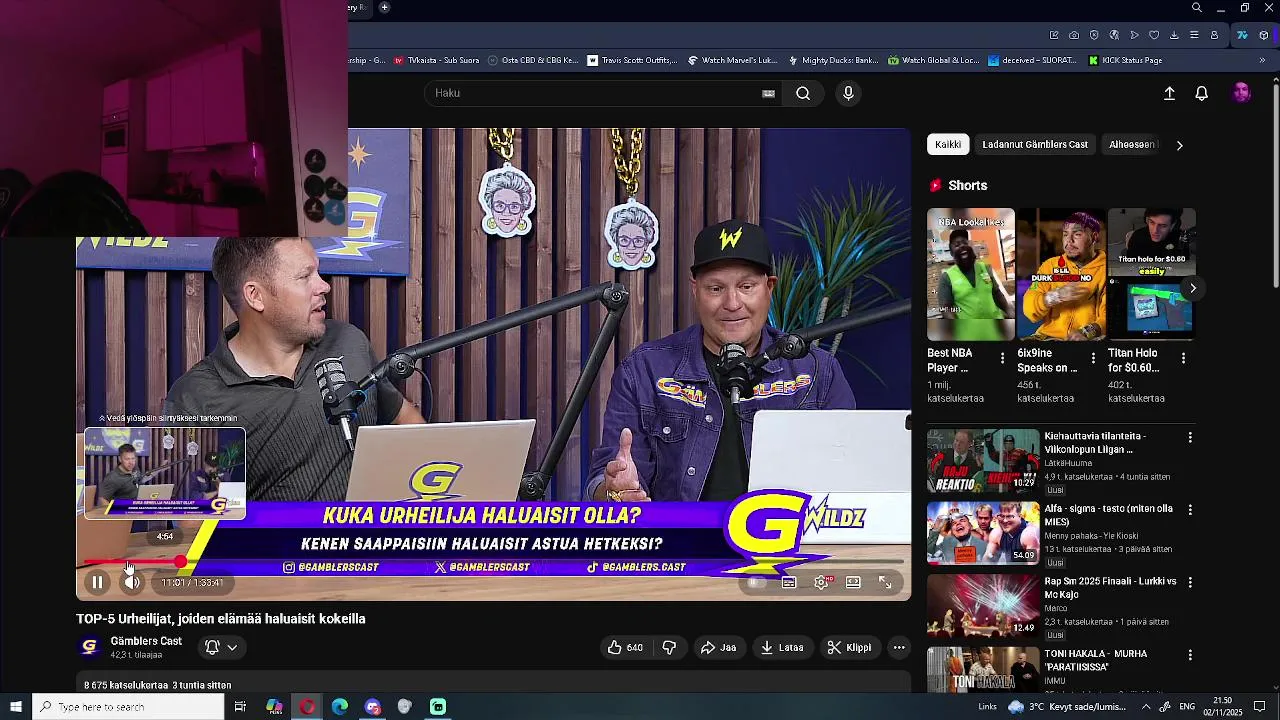Submit search with magnifier button

pyautogui.click(x=803, y=93)
